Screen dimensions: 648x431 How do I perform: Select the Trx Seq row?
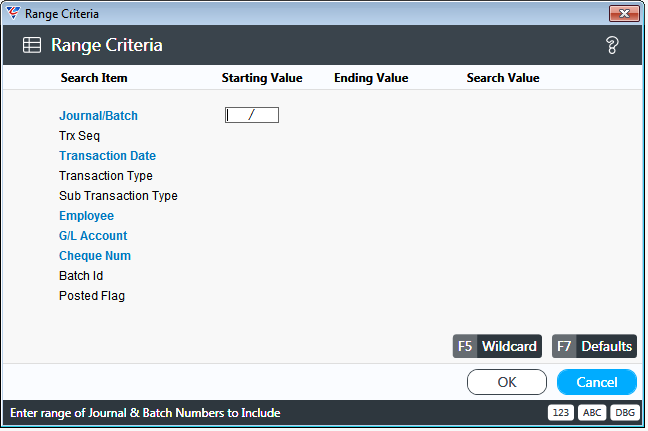tap(79, 136)
